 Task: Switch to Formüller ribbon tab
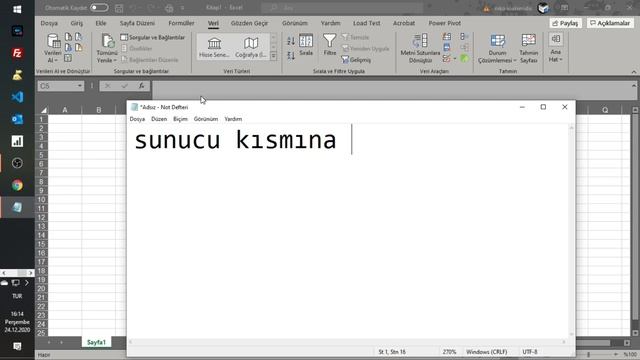coord(181,23)
